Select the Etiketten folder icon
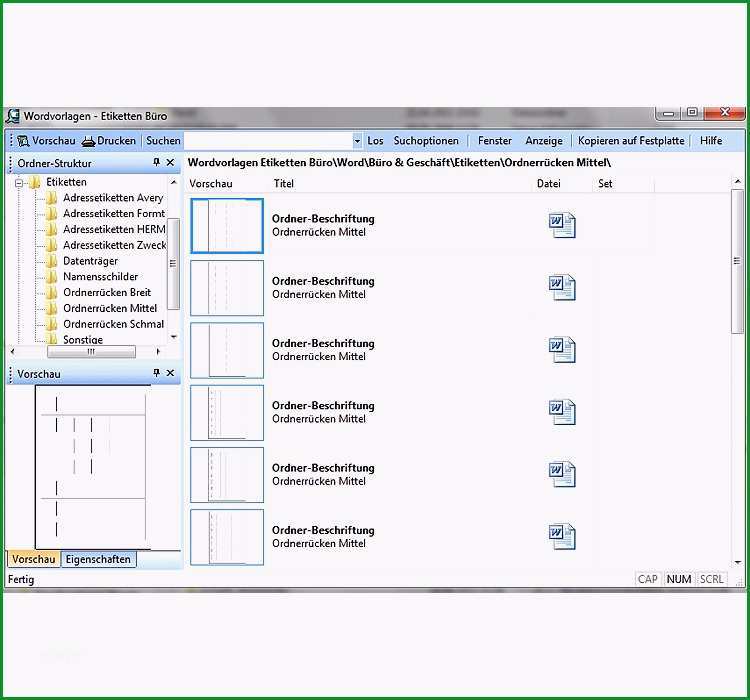The height and width of the screenshot is (700, 750). click(34, 182)
